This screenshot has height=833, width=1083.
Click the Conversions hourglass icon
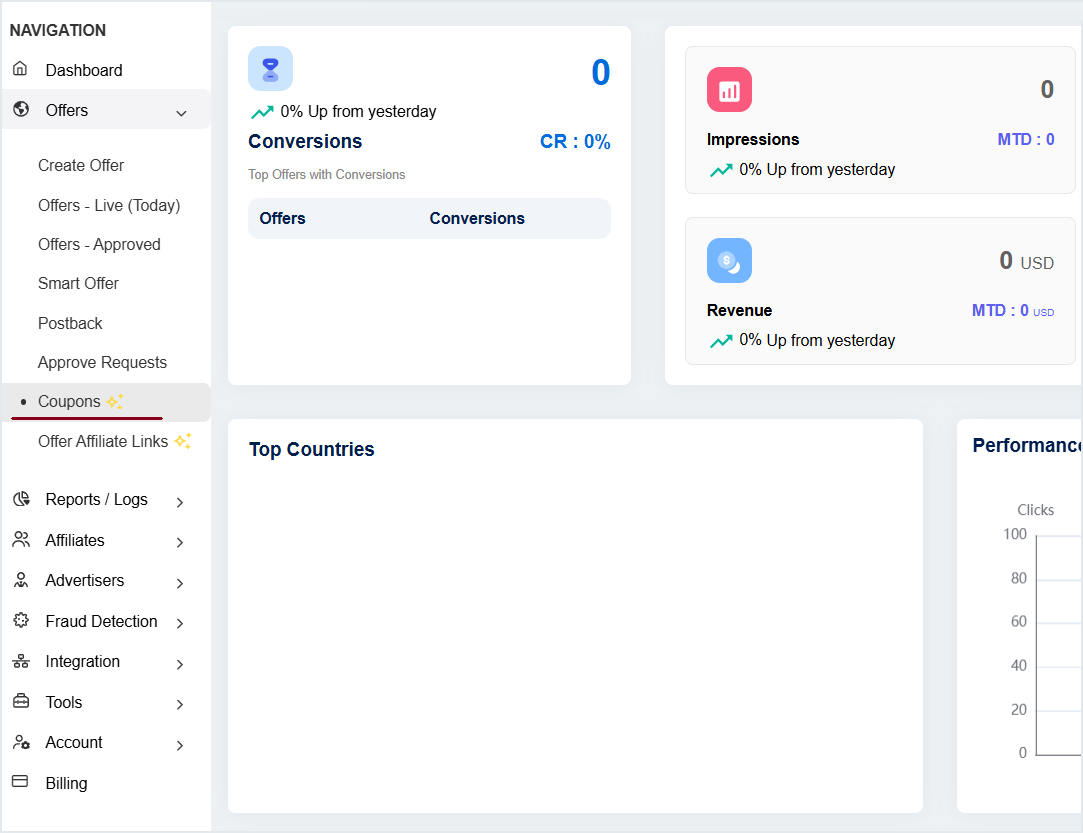[x=270, y=69]
